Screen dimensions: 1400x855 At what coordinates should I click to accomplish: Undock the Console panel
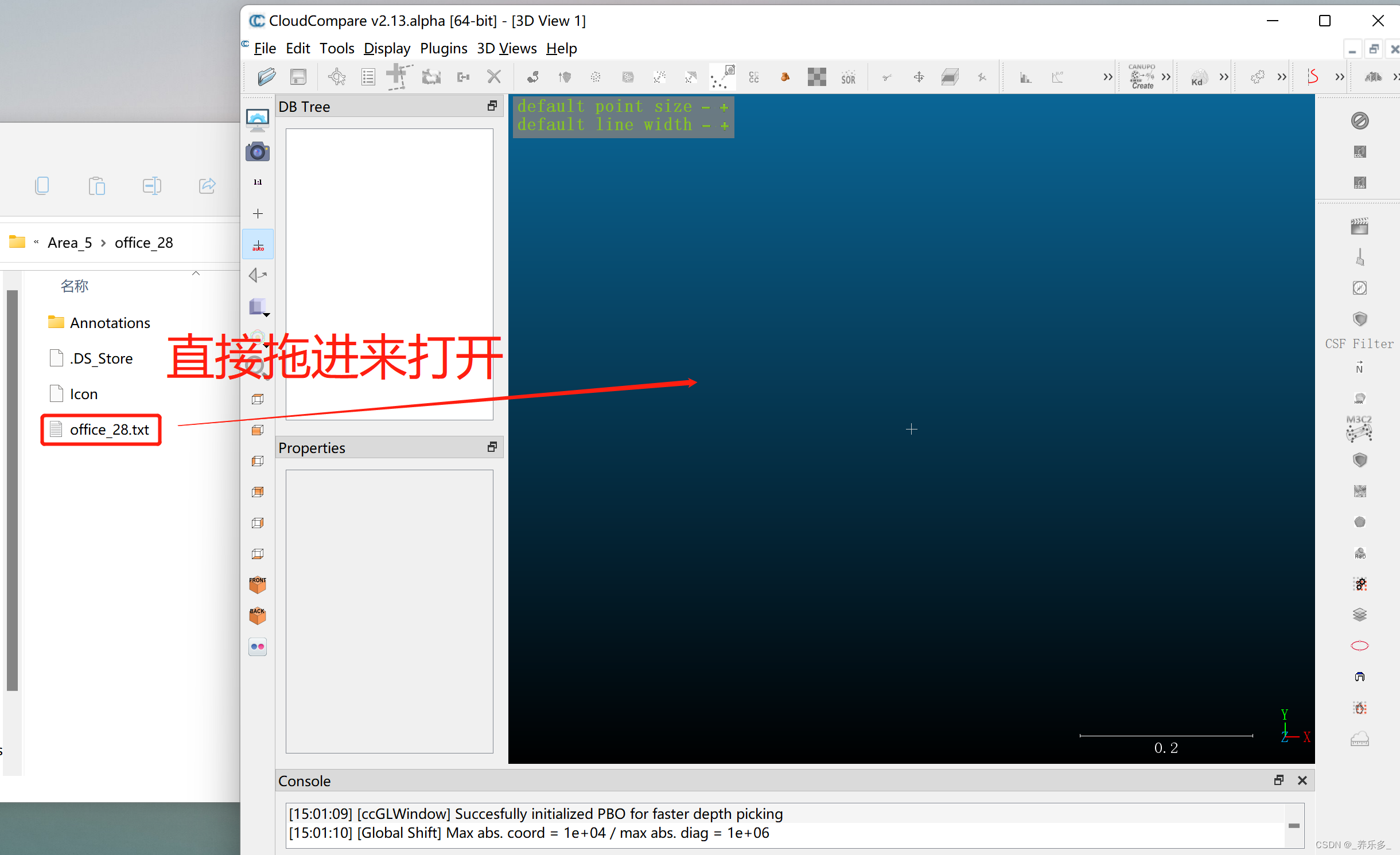[1279, 780]
